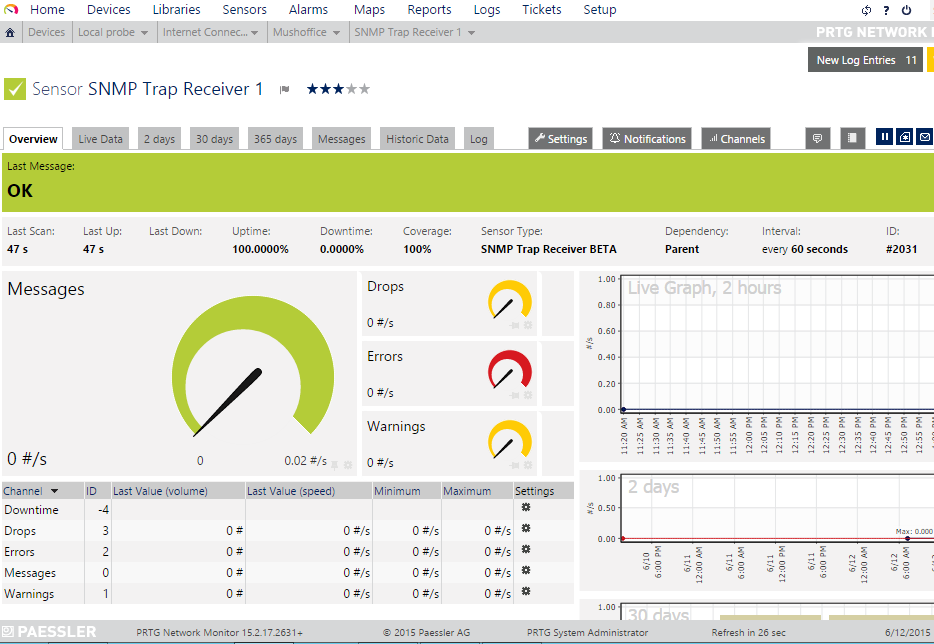Set priority to four stars
This screenshot has height=644, width=934.
pos(351,89)
